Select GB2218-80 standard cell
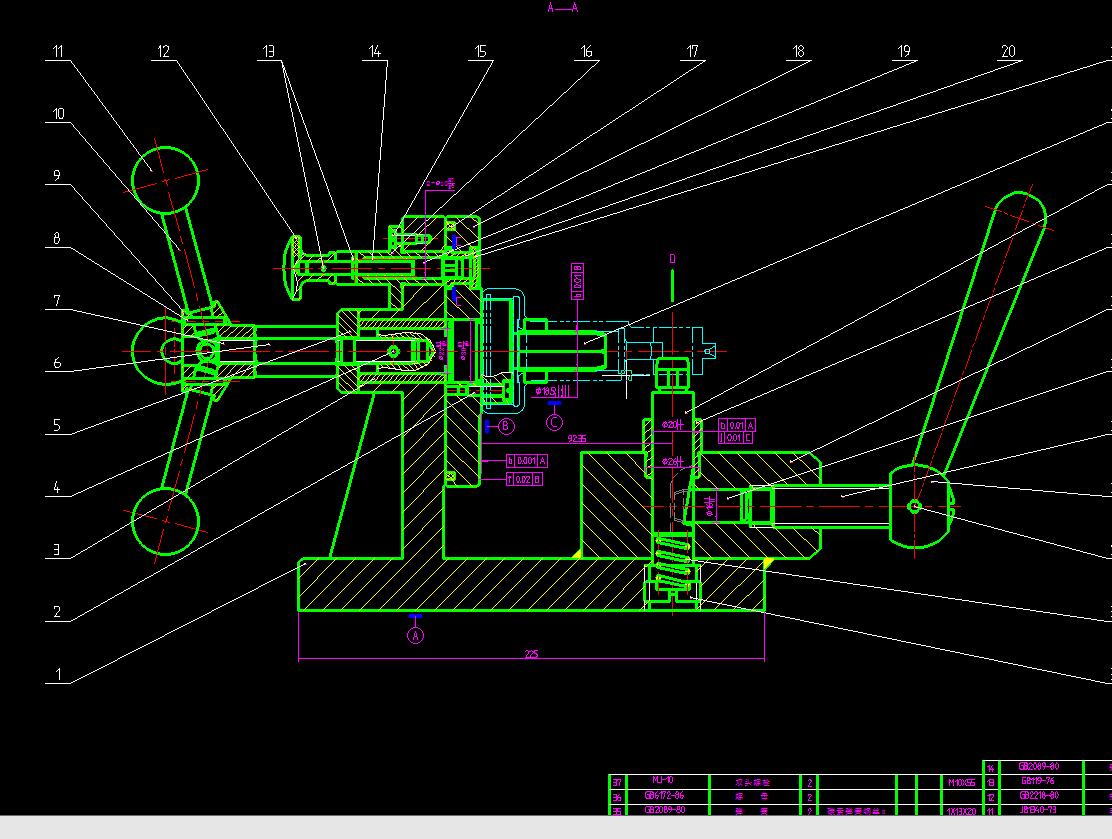The height and width of the screenshot is (839, 1112). click(x=1040, y=796)
